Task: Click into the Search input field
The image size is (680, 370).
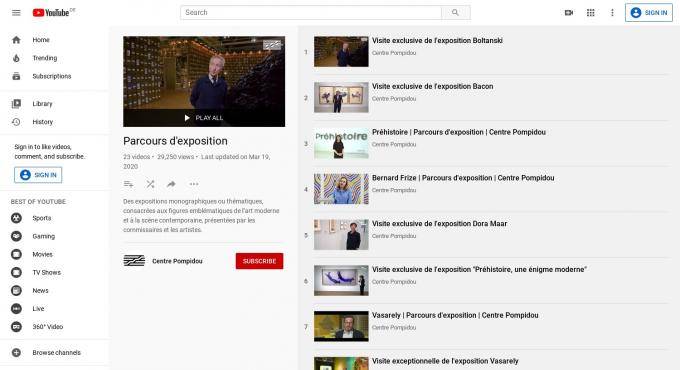Action: pyautogui.click(x=311, y=13)
